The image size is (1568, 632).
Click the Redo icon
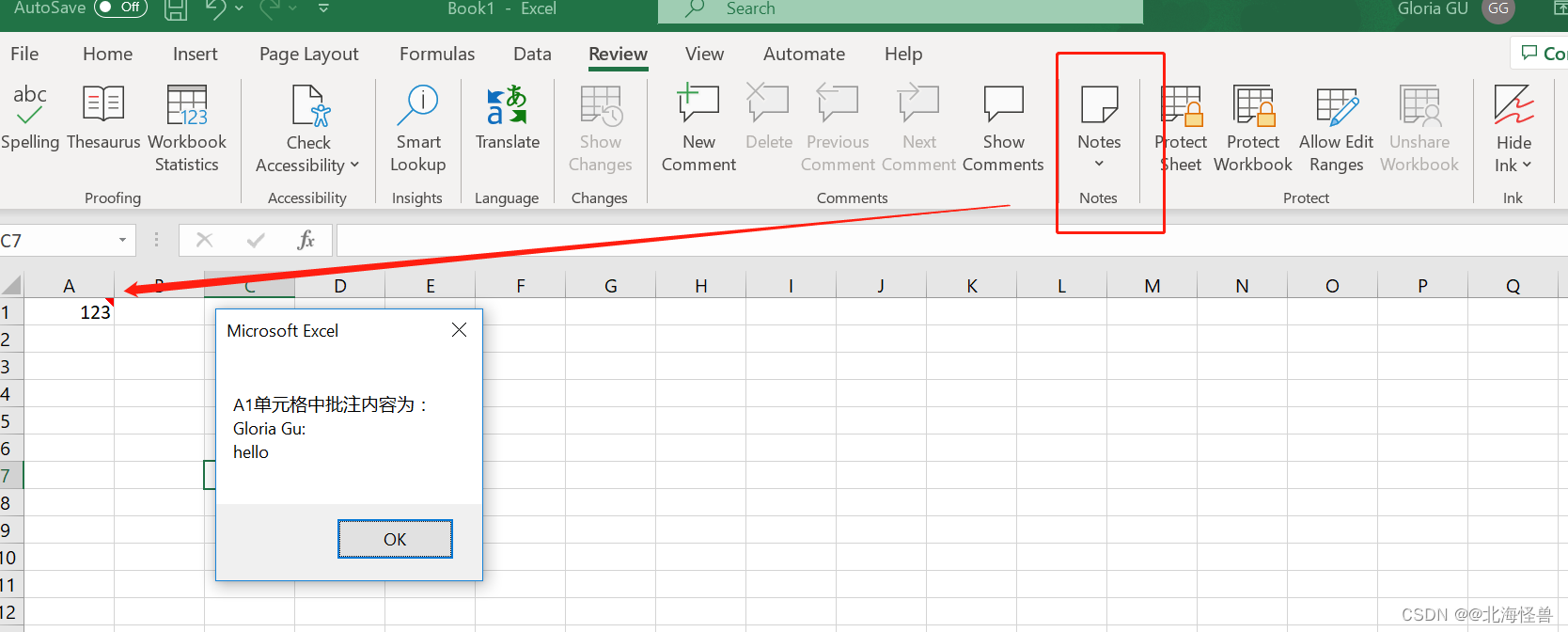pyautogui.click(x=270, y=8)
